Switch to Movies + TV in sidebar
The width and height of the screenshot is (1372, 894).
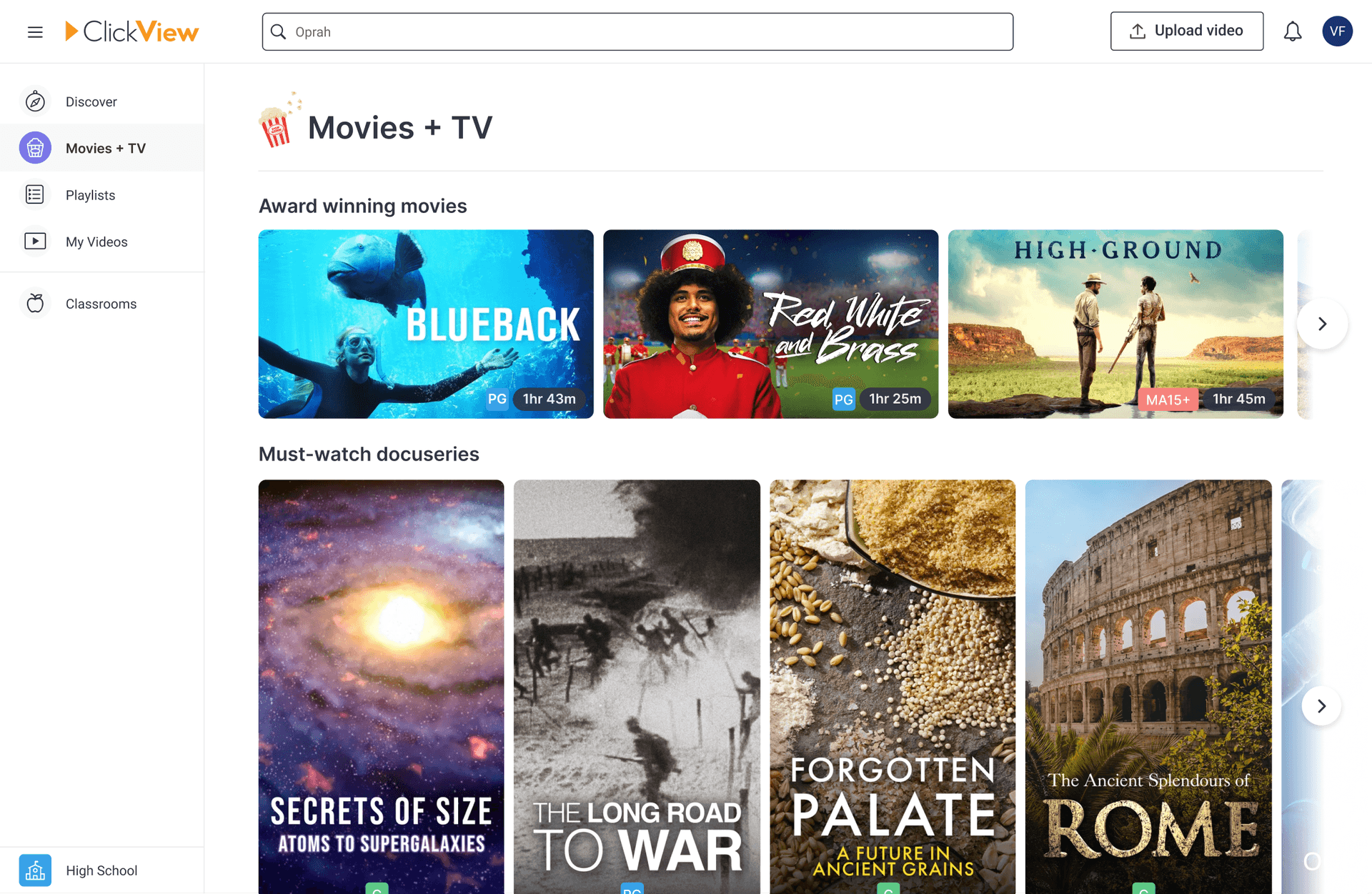[x=104, y=148]
